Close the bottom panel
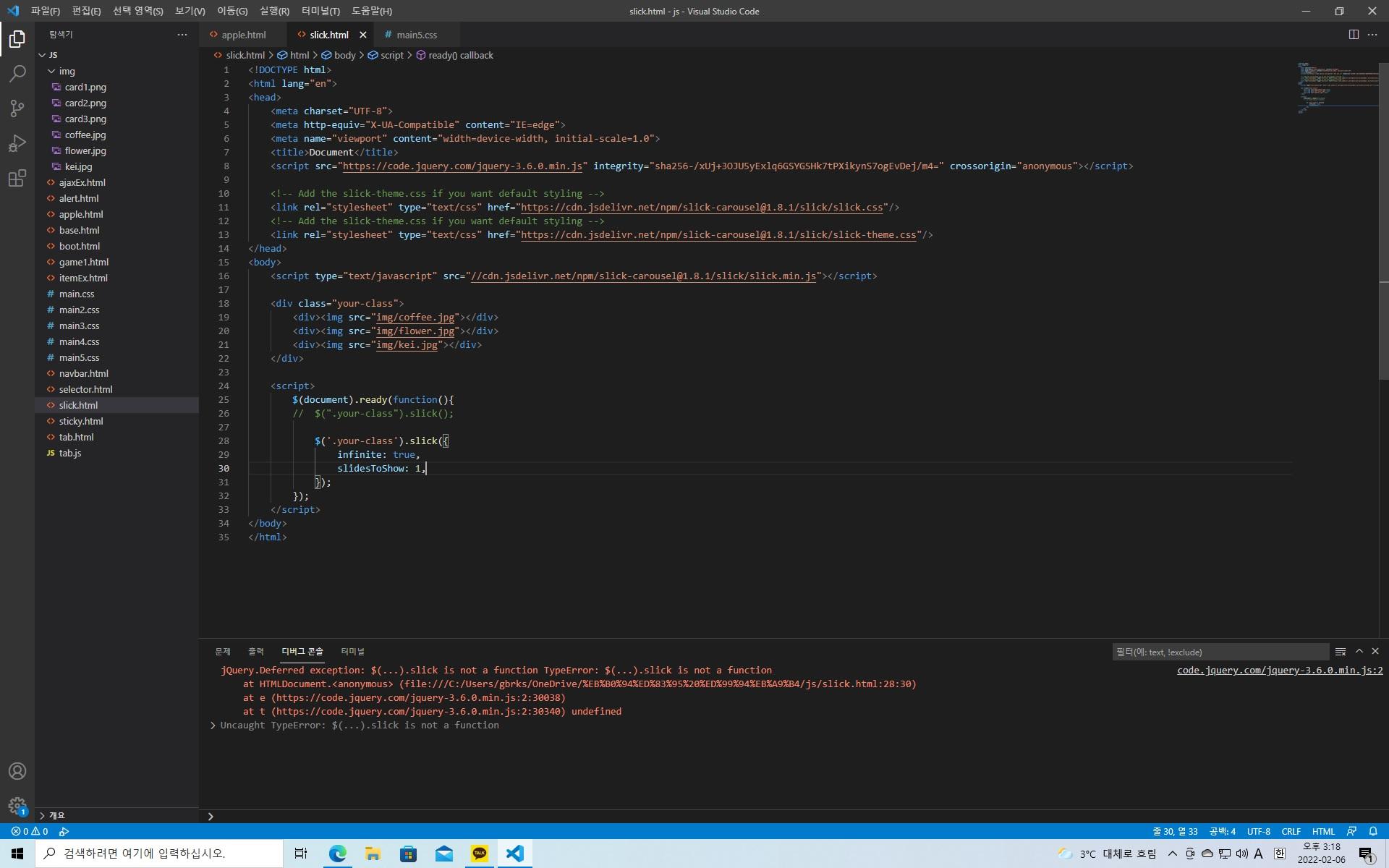This screenshot has width=1389, height=868. [1375, 652]
